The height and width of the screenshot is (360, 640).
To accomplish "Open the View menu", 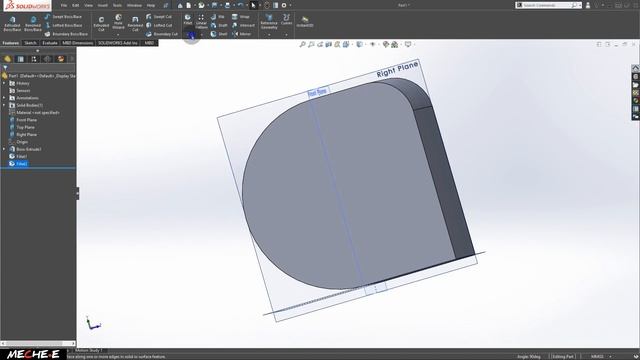I will pos(89,5).
